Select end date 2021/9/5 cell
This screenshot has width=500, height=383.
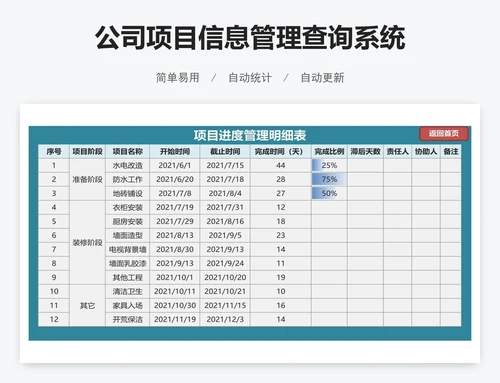click(225, 235)
